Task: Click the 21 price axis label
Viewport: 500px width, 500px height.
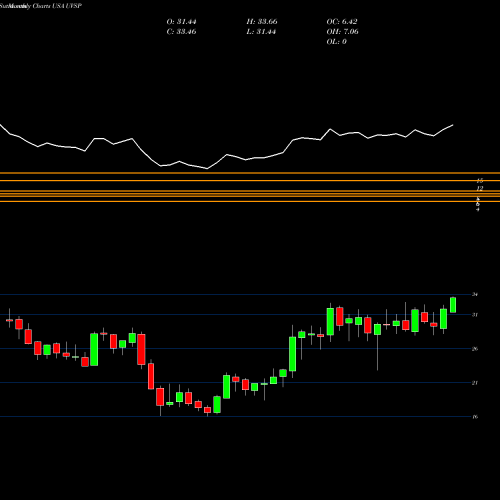Action: 475,383
